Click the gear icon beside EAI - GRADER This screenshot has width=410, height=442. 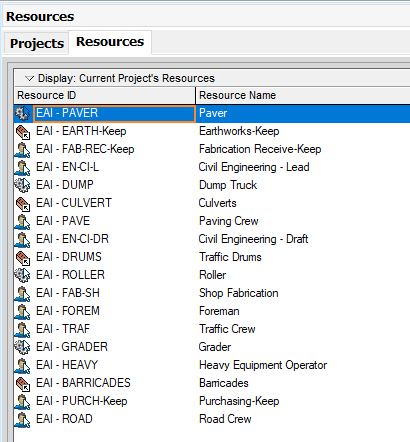23,347
